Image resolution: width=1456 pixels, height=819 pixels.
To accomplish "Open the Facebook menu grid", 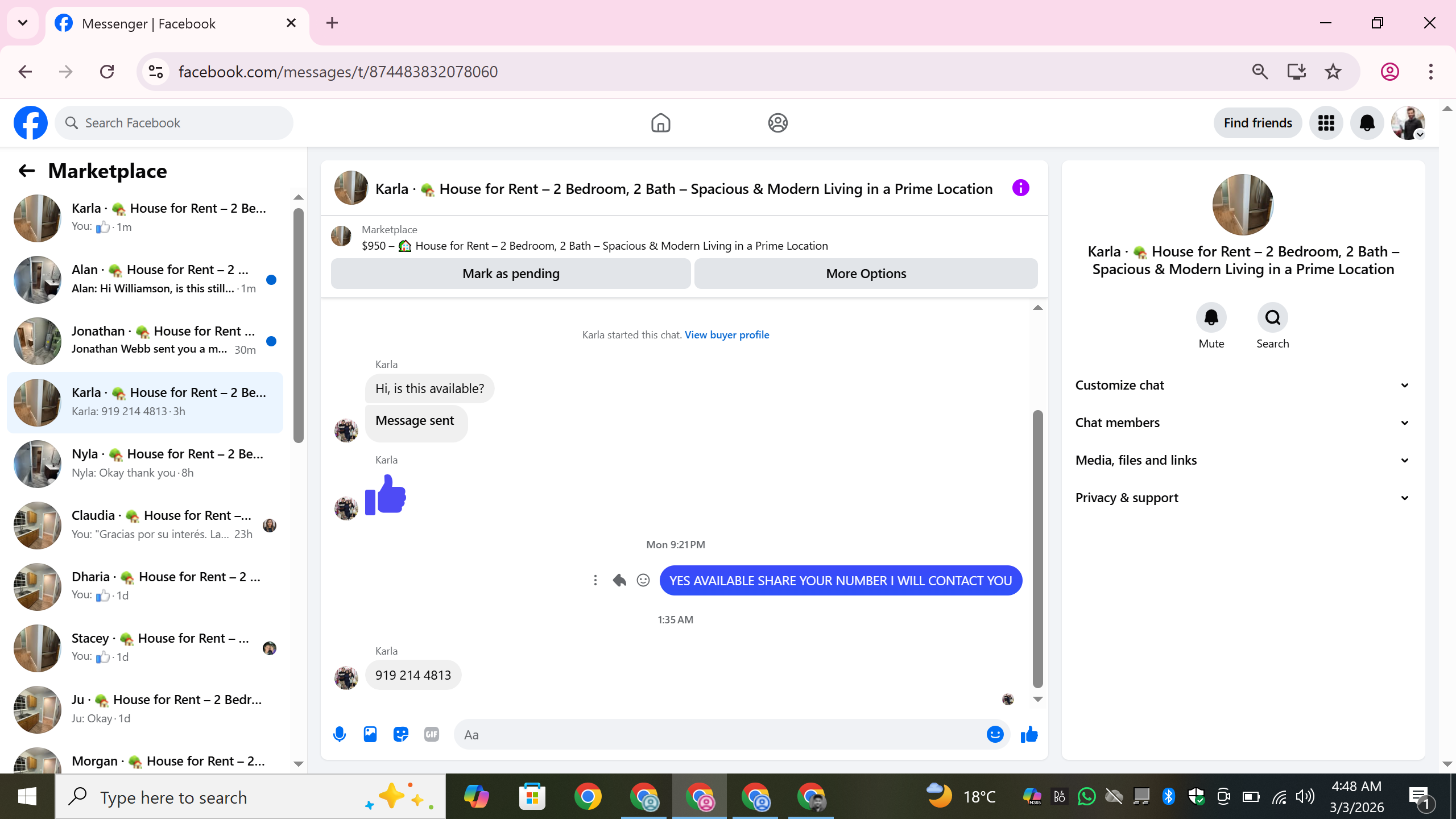I will point(1326,123).
